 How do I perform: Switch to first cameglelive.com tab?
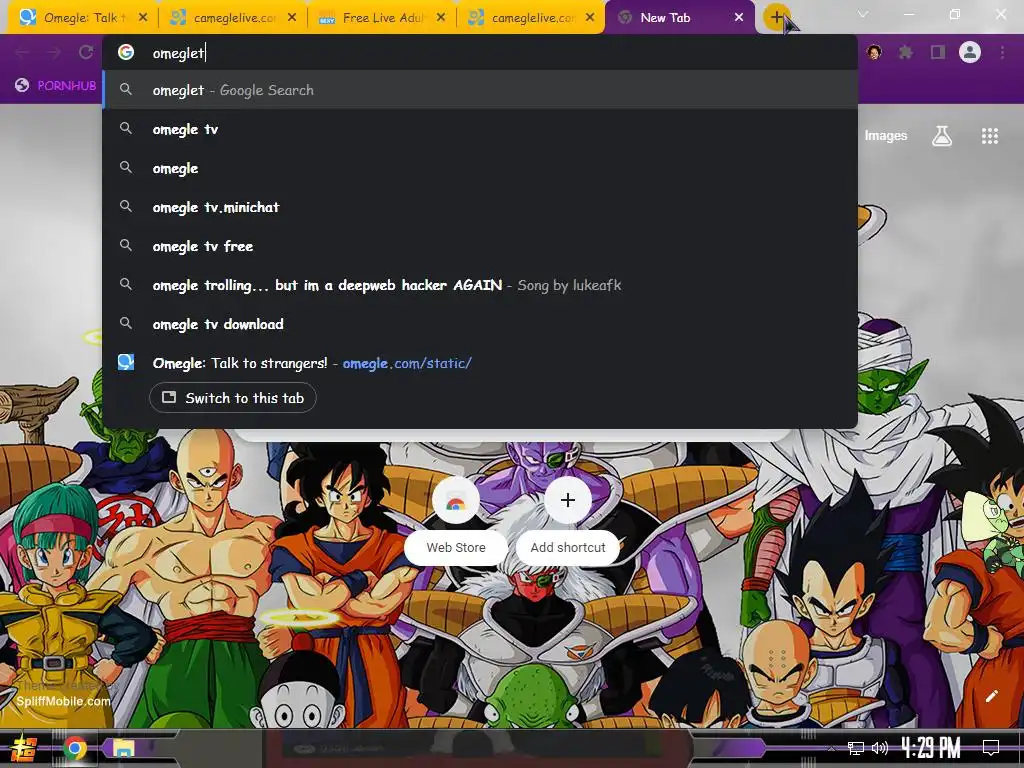click(x=232, y=18)
